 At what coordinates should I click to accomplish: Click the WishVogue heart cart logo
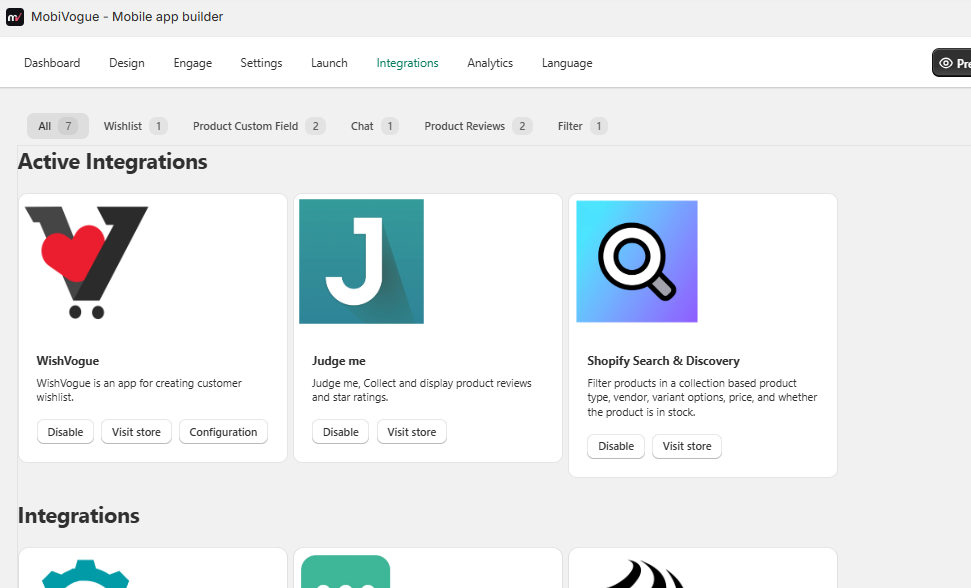pos(86,262)
